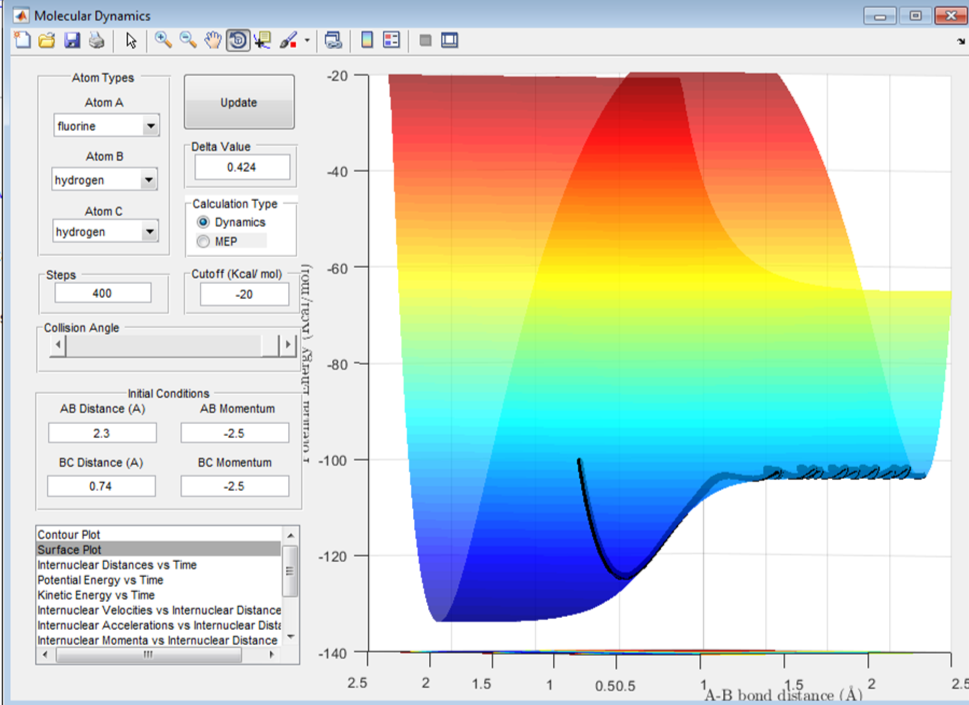Open the Atom B hydrogen dropdown
The height and width of the screenshot is (705, 969).
click(106, 181)
